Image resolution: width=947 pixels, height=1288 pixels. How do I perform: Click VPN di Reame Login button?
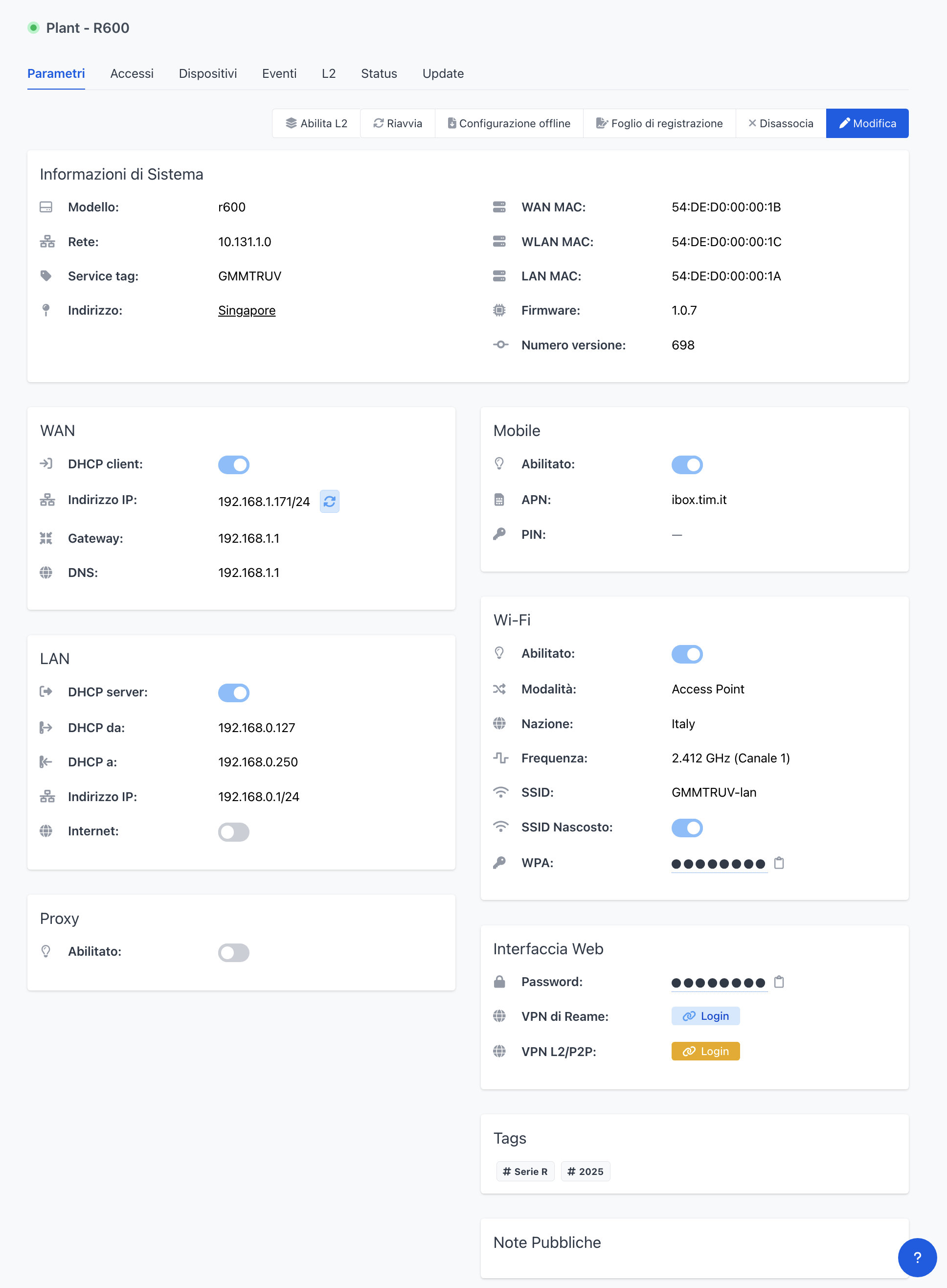point(705,1016)
